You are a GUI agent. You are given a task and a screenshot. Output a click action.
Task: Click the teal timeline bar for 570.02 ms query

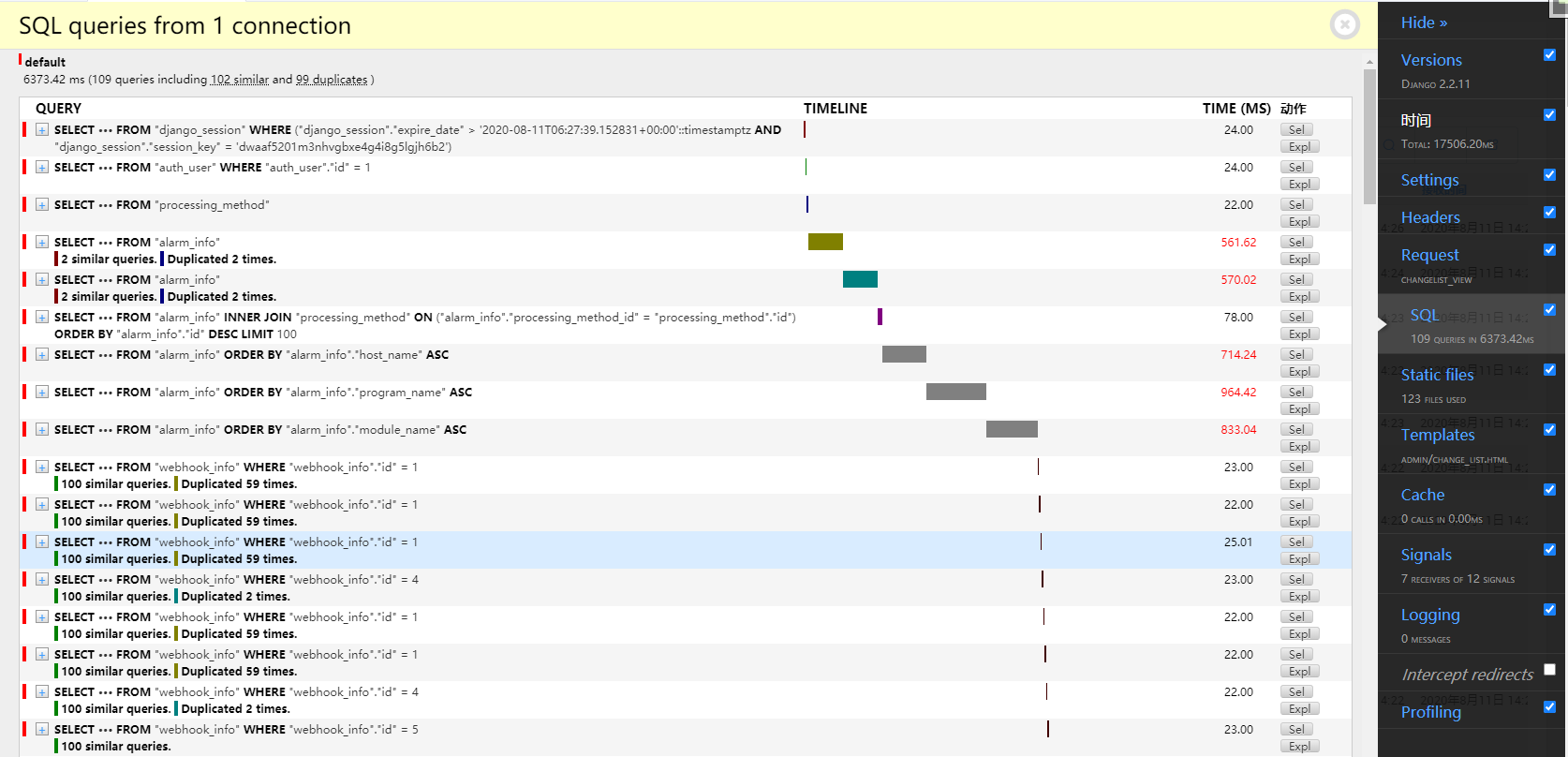pos(860,279)
